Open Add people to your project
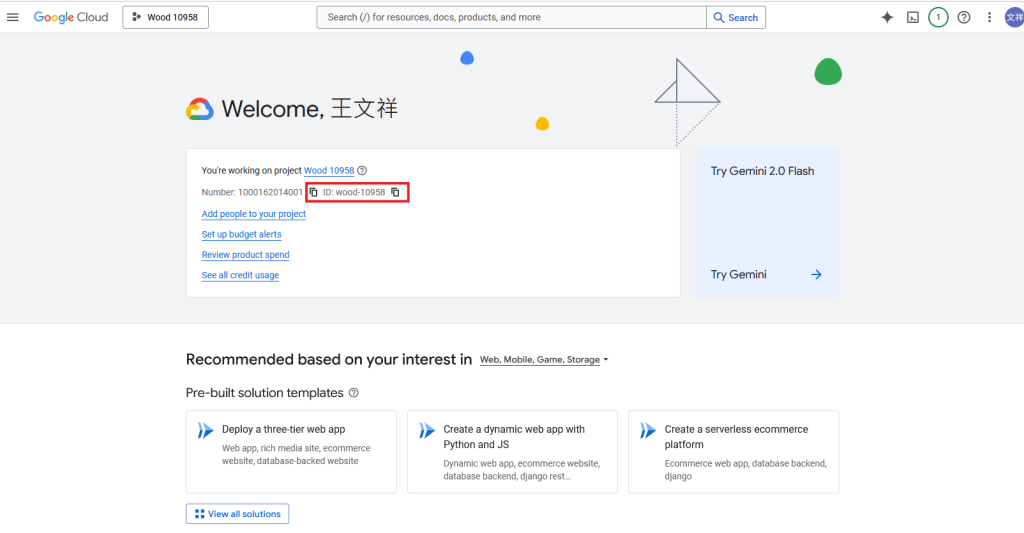1024x533 pixels. (253, 214)
